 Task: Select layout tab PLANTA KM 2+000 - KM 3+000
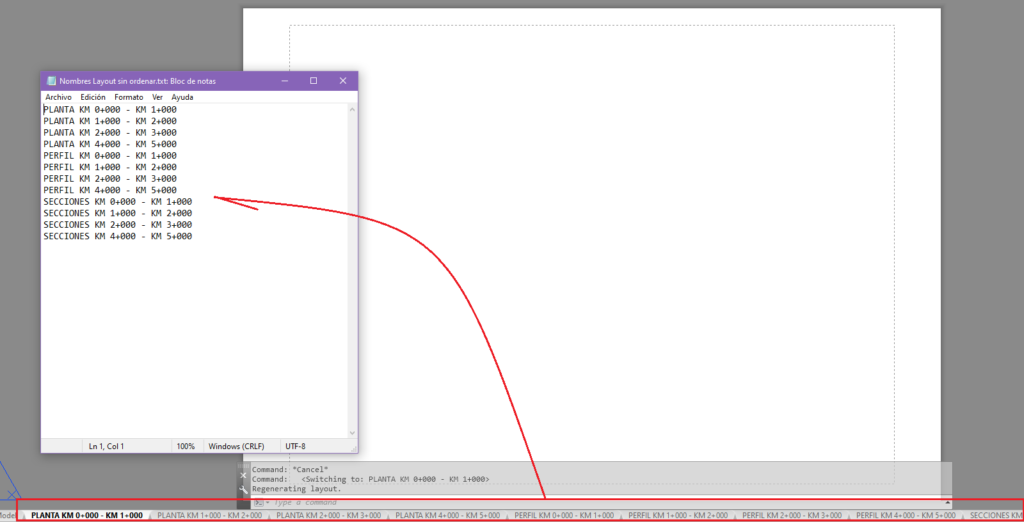coord(328,515)
